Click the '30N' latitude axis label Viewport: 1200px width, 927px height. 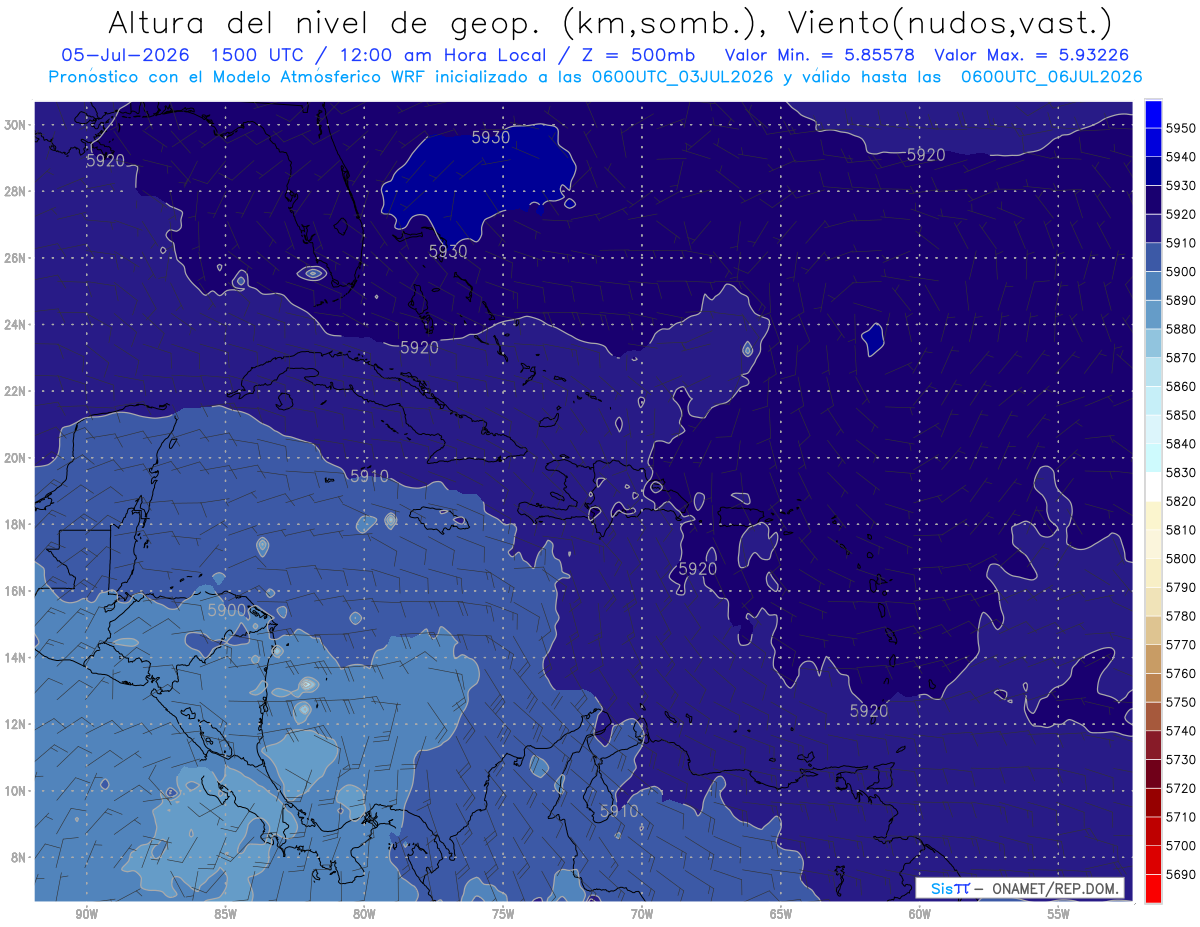(x=15, y=125)
